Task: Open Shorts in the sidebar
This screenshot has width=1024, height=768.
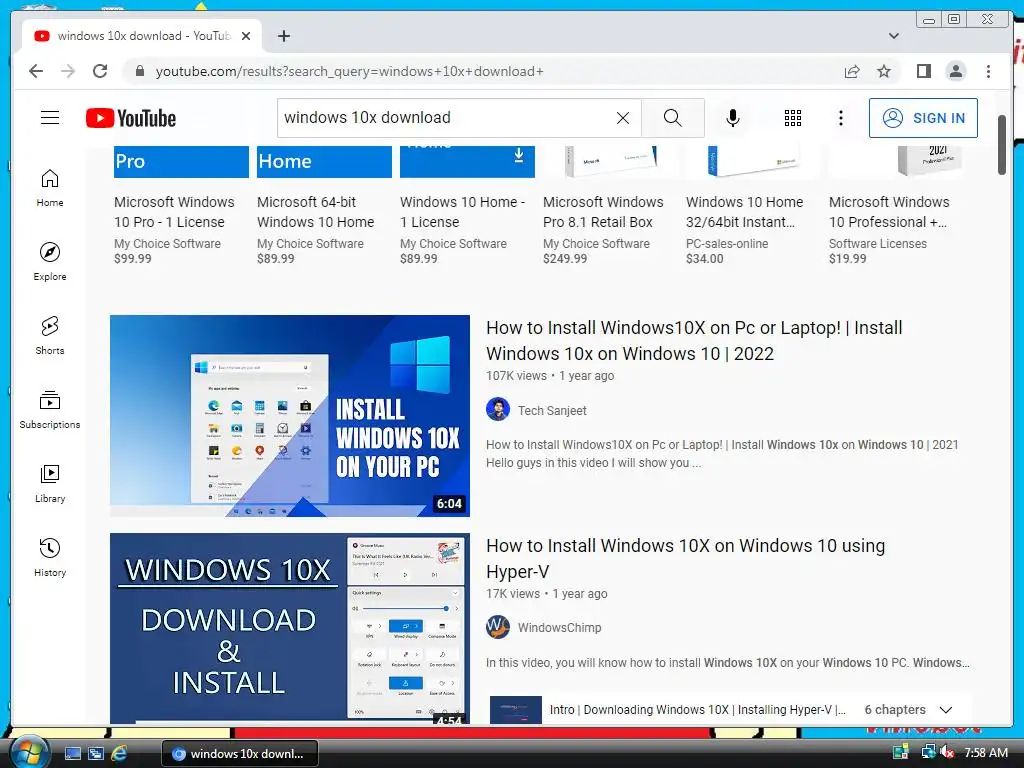Action: click(50, 336)
